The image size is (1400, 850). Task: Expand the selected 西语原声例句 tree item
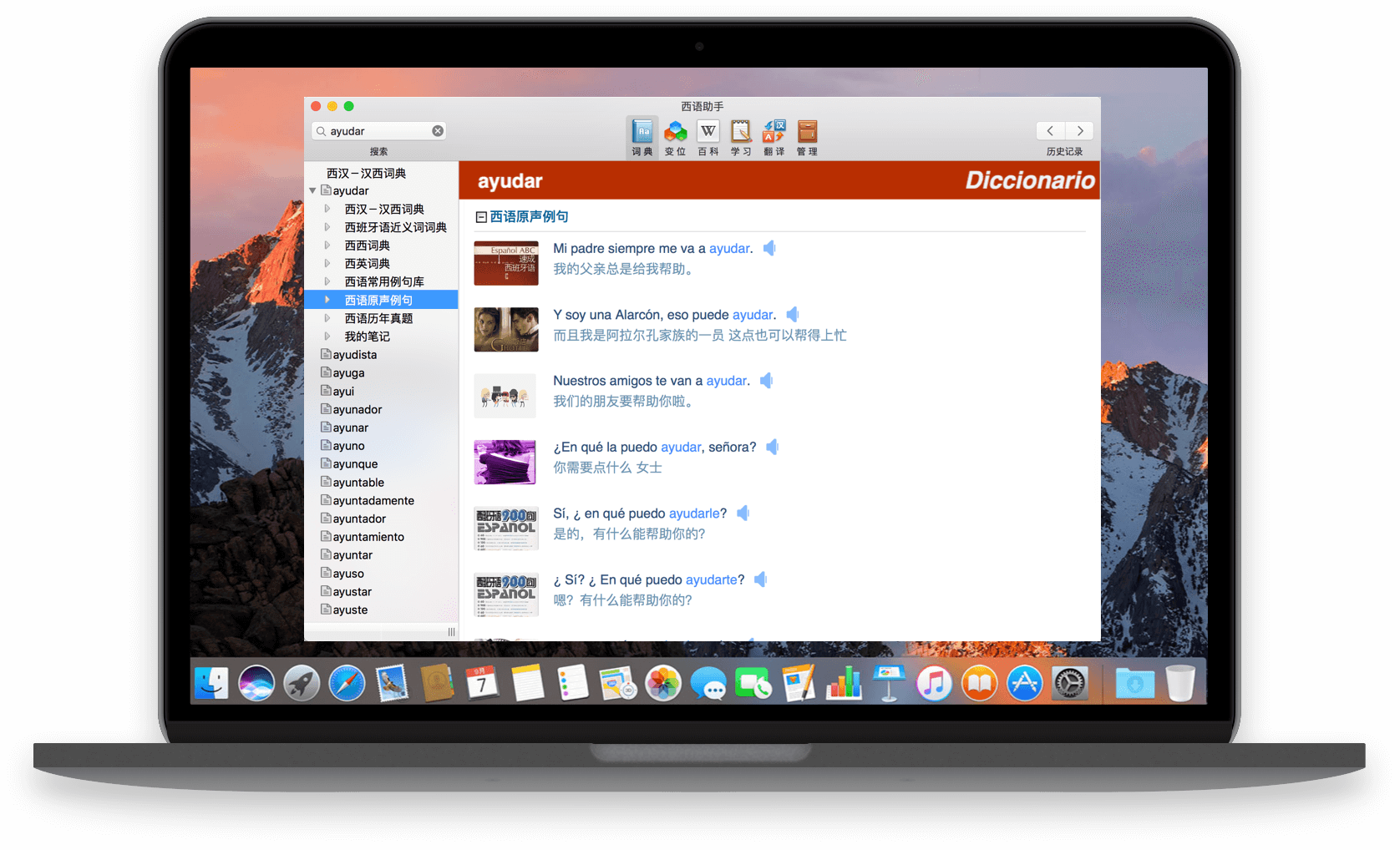pos(327,300)
